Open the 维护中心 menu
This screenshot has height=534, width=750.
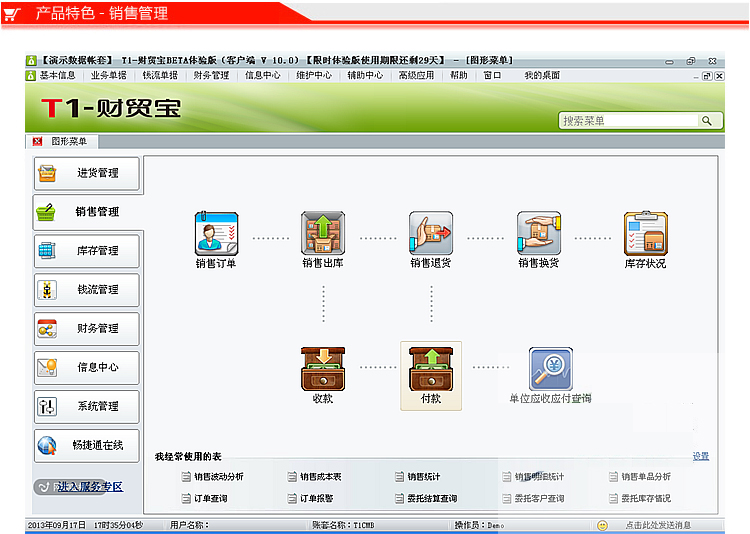click(x=314, y=76)
